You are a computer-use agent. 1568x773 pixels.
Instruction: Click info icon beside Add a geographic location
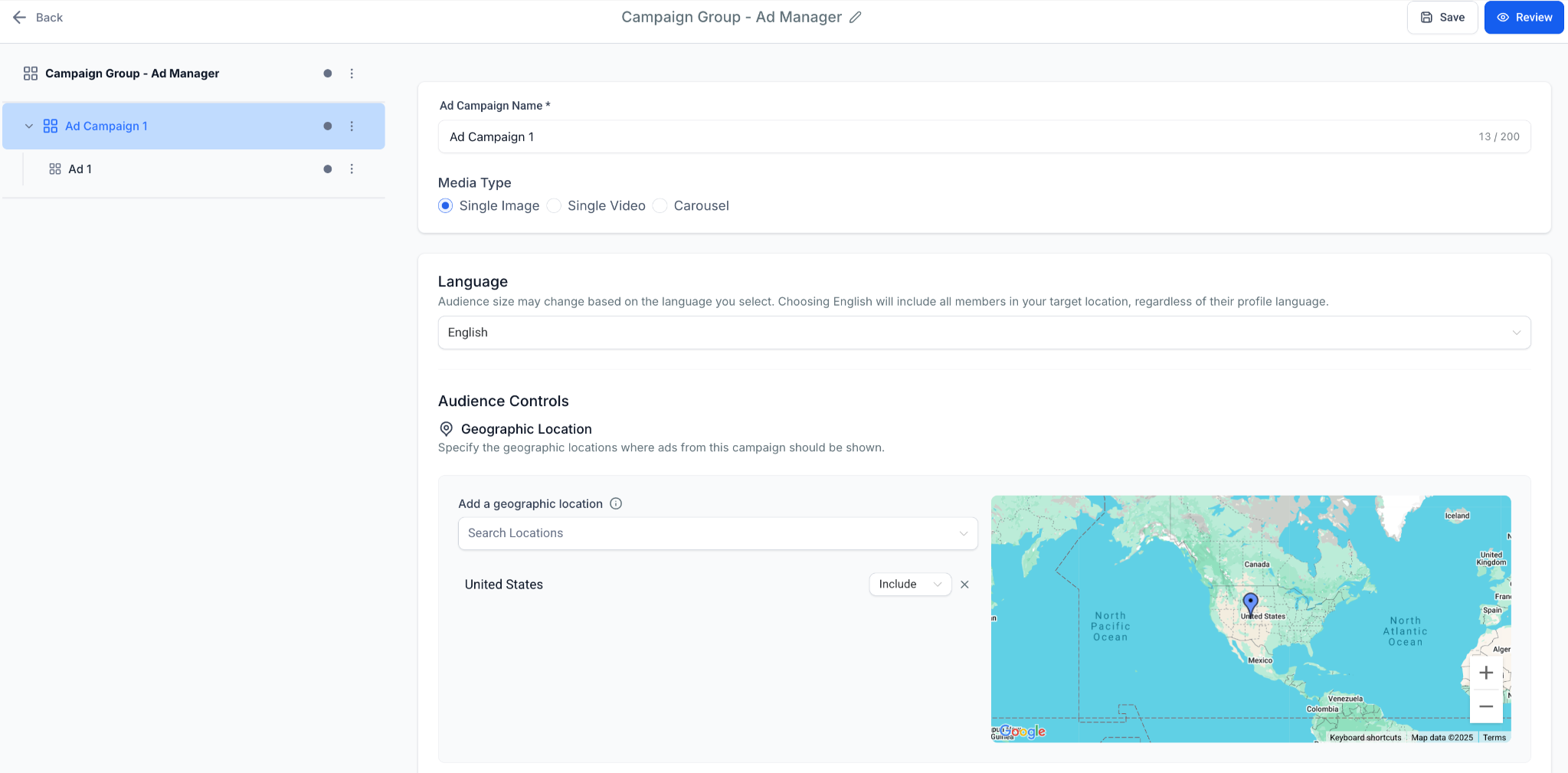pyautogui.click(x=616, y=503)
